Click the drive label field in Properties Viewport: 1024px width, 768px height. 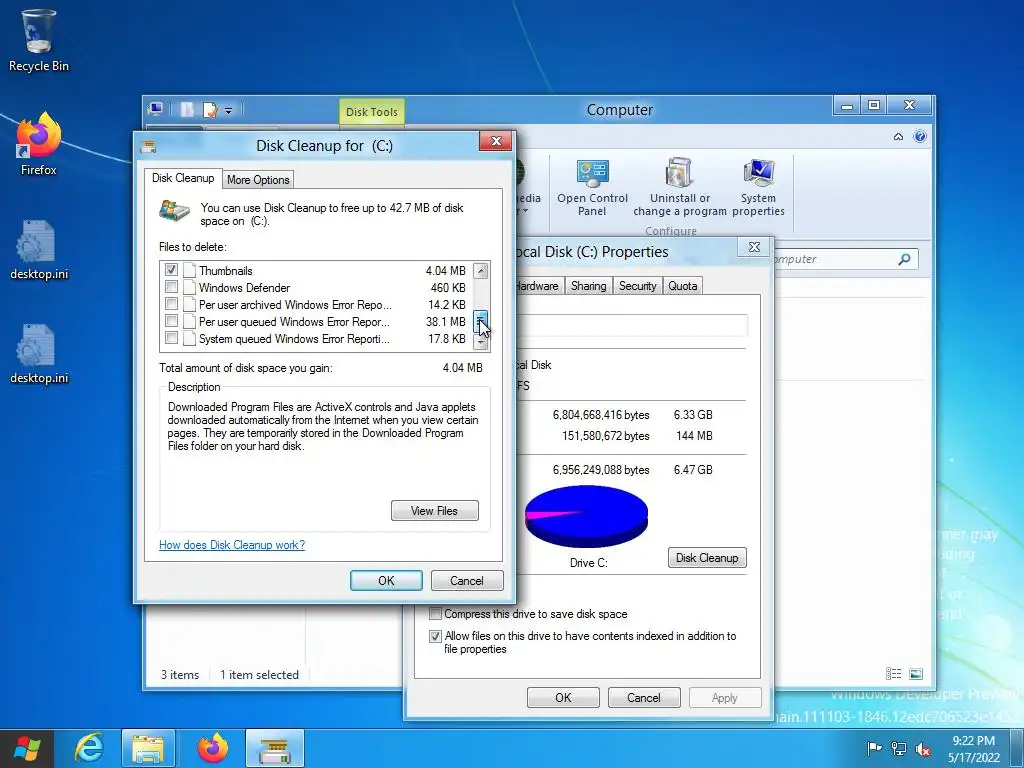632,325
